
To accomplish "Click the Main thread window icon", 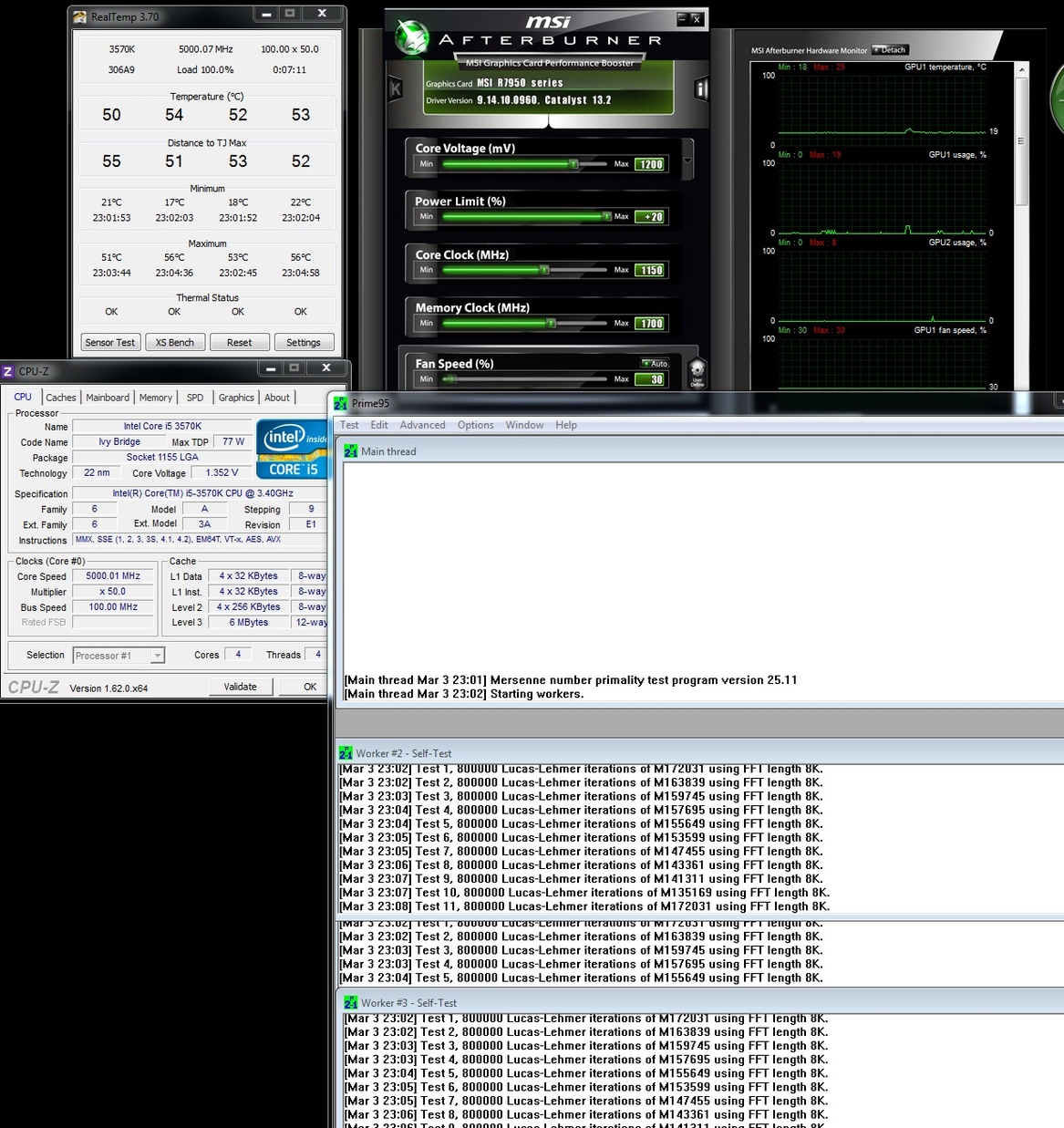I will (x=351, y=450).
